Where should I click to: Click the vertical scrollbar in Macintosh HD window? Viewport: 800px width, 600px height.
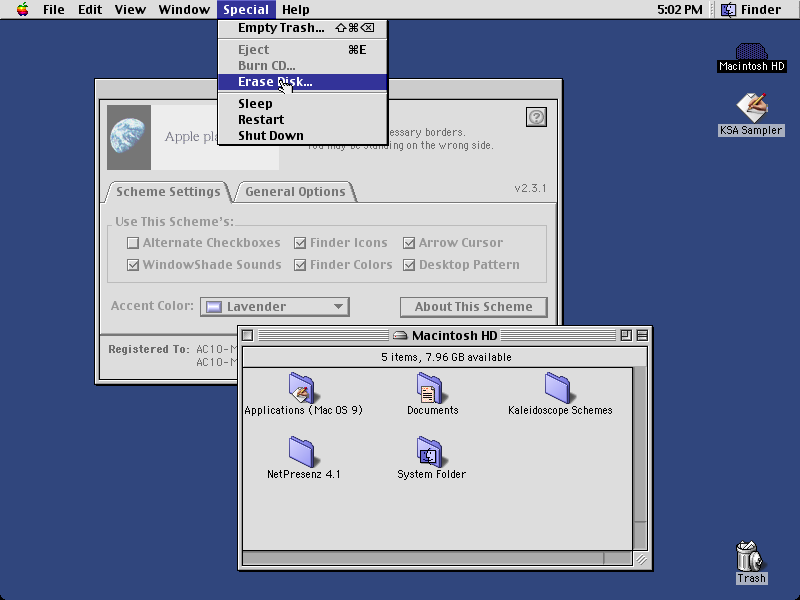[x=640, y=458]
